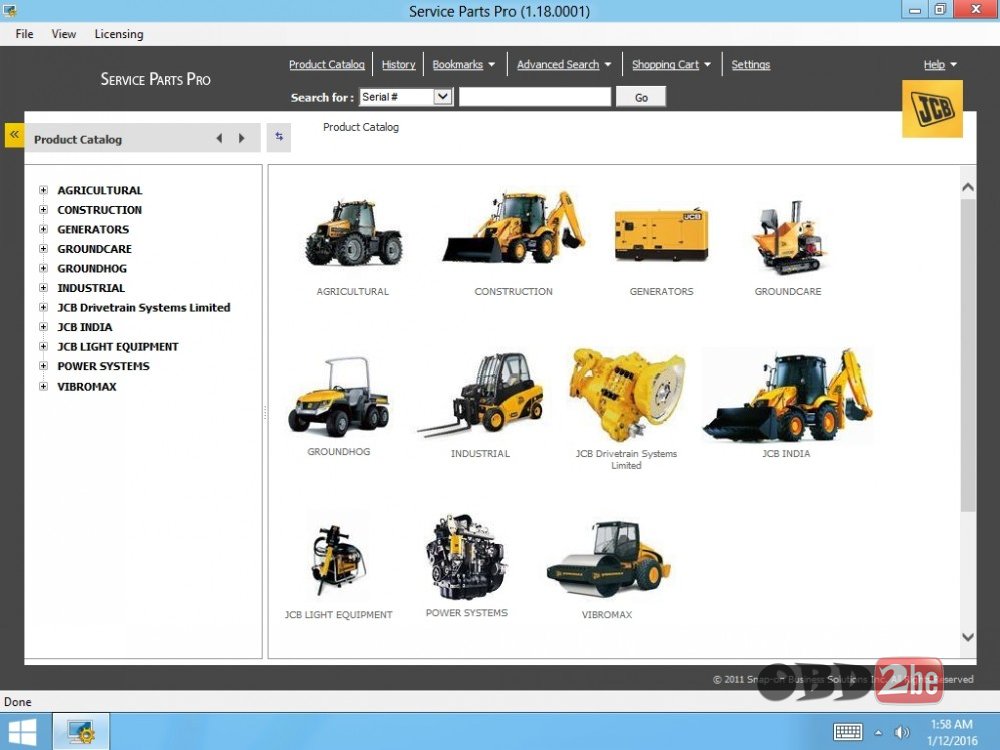
Task: Open Service Parts Pro taskbar icon
Action: pyautogui.click(x=81, y=732)
